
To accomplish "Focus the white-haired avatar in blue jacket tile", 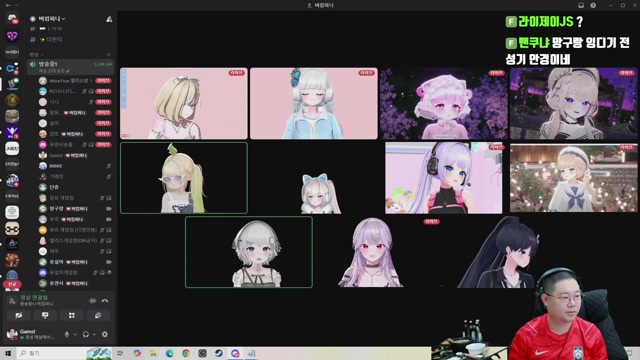I will pos(313,104).
